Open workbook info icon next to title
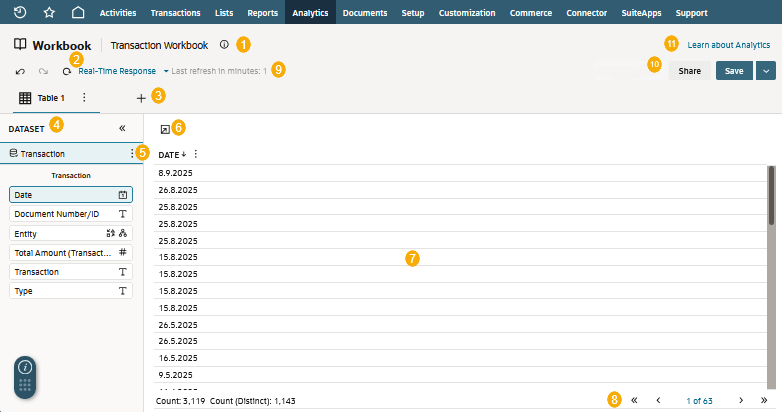Viewport: 782px width, 412px height. [224, 44]
